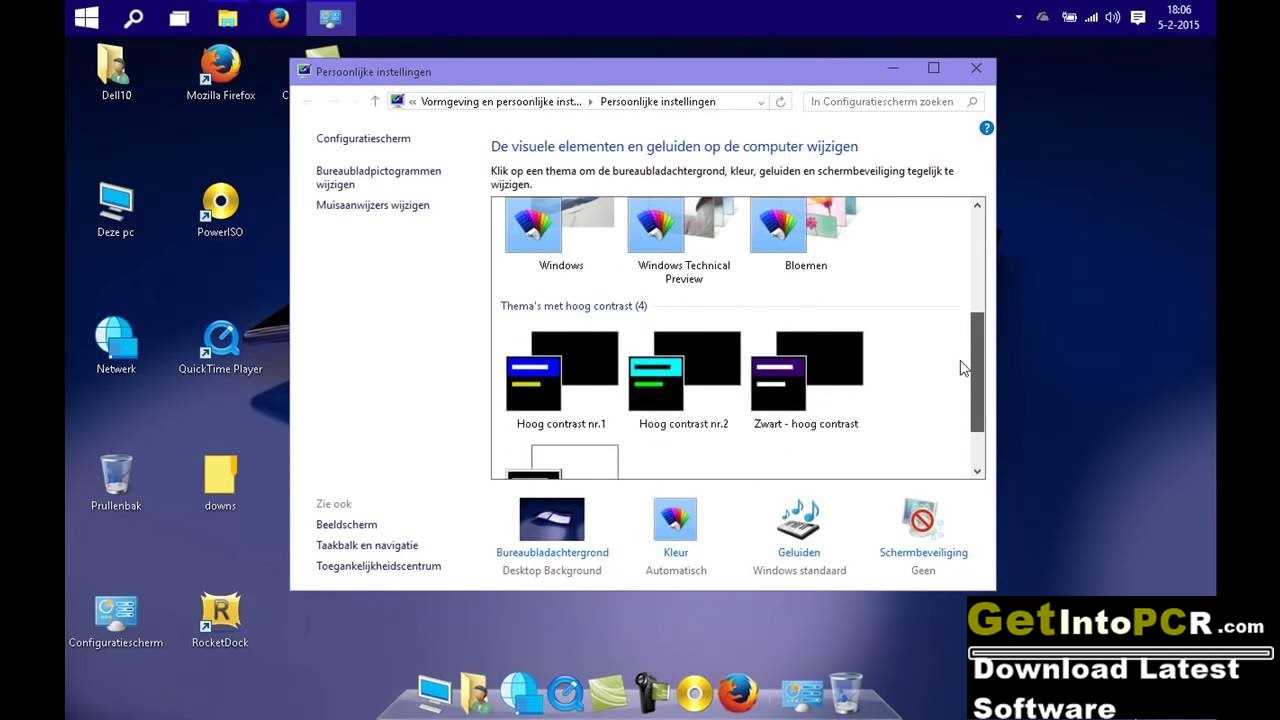Check the battery status tray icon
This screenshot has height=720, width=1280.
click(1069, 17)
